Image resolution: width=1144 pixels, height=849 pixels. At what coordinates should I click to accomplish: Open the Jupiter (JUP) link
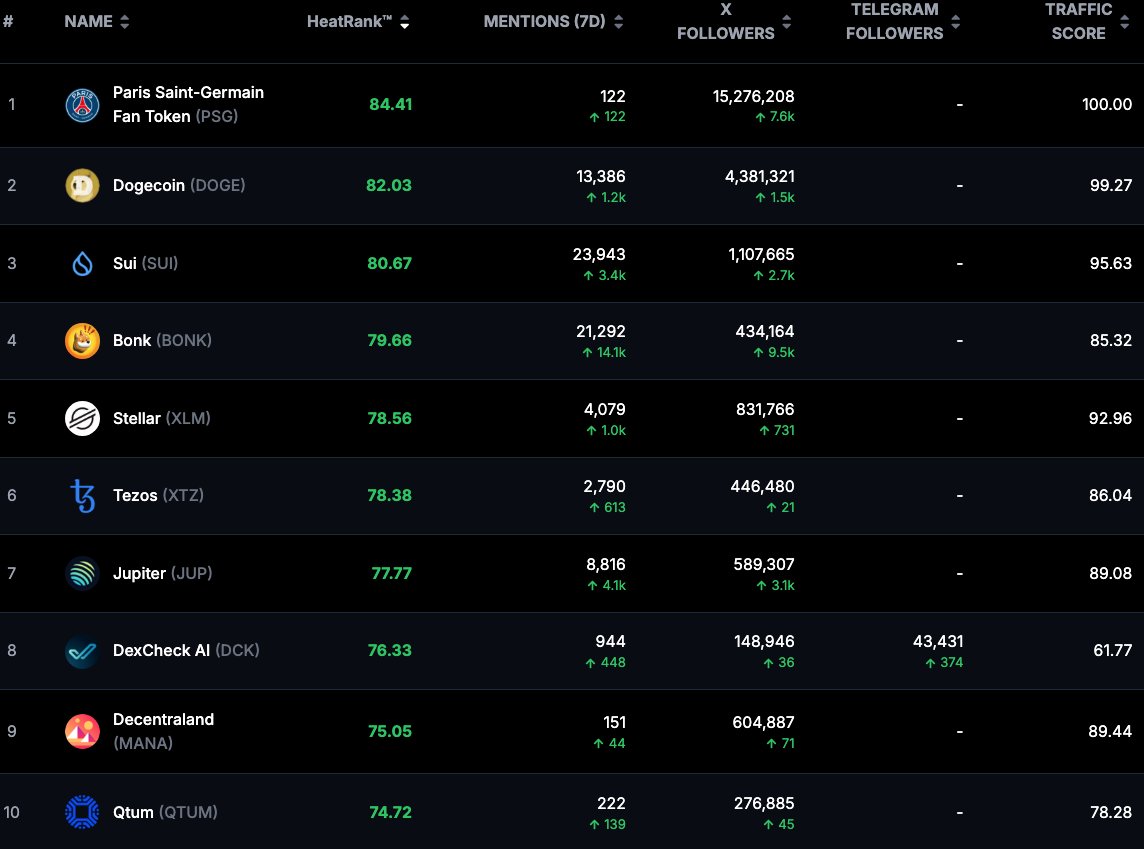pyautogui.click(x=163, y=573)
